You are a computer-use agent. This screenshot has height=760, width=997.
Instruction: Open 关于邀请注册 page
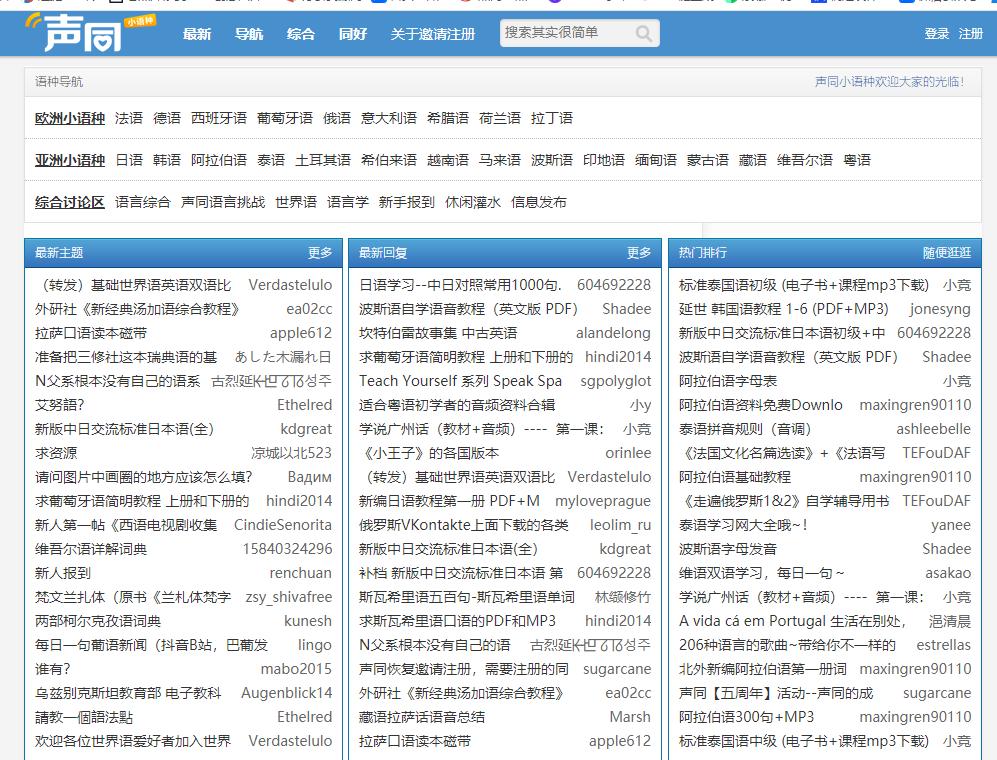433,33
